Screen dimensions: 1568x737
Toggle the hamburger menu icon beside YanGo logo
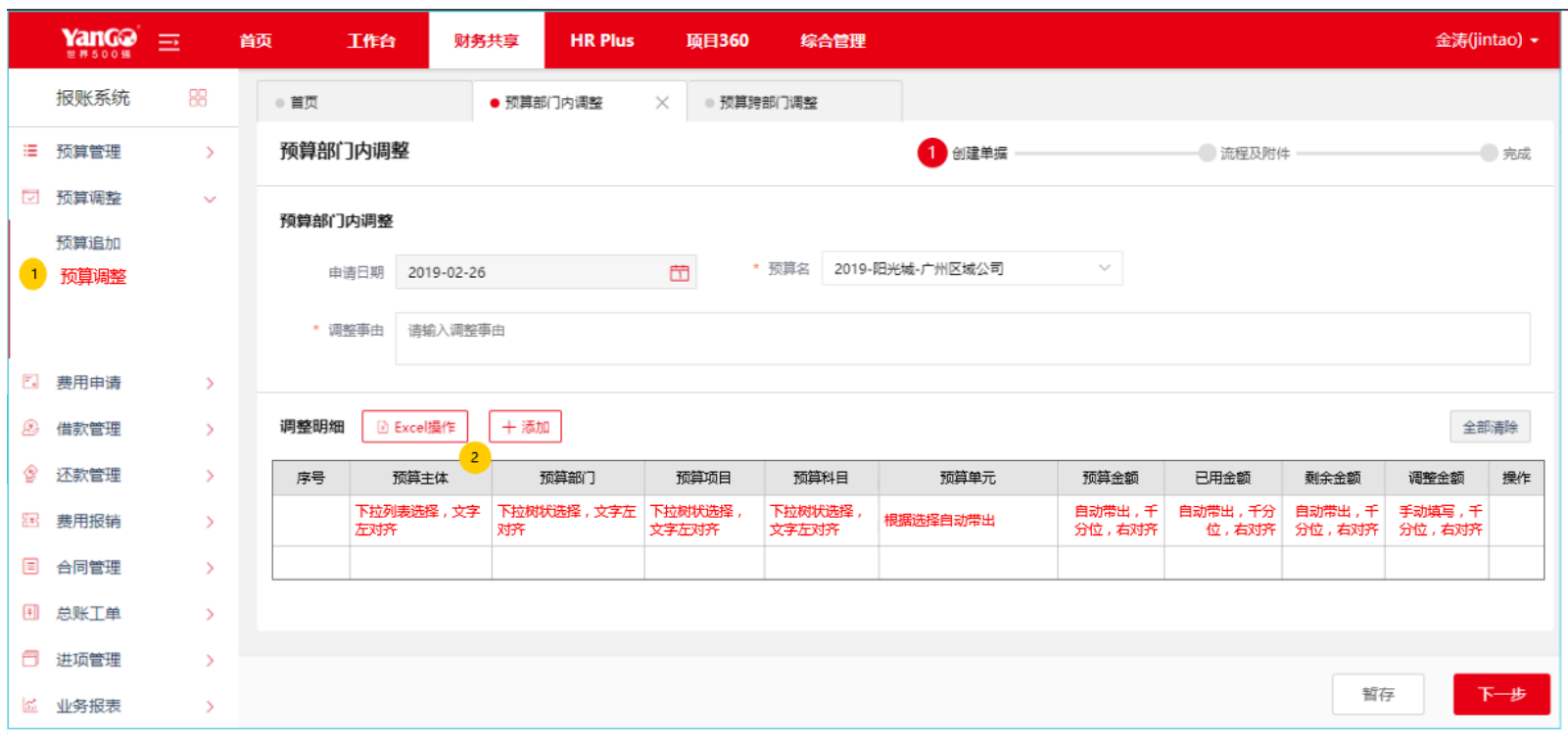[x=168, y=41]
